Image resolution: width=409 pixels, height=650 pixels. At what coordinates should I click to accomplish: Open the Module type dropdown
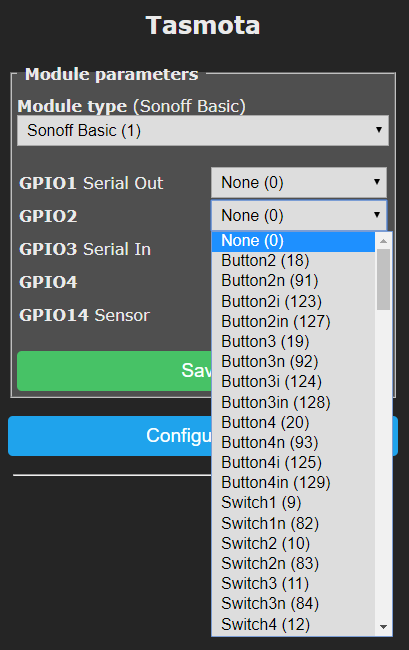tap(203, 131)
